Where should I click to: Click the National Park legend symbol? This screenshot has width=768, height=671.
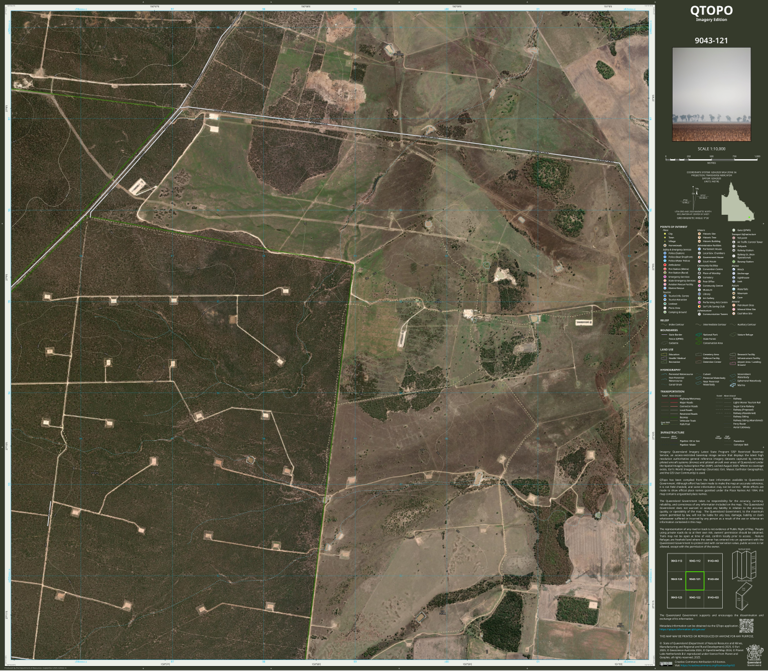coord(698,335)
